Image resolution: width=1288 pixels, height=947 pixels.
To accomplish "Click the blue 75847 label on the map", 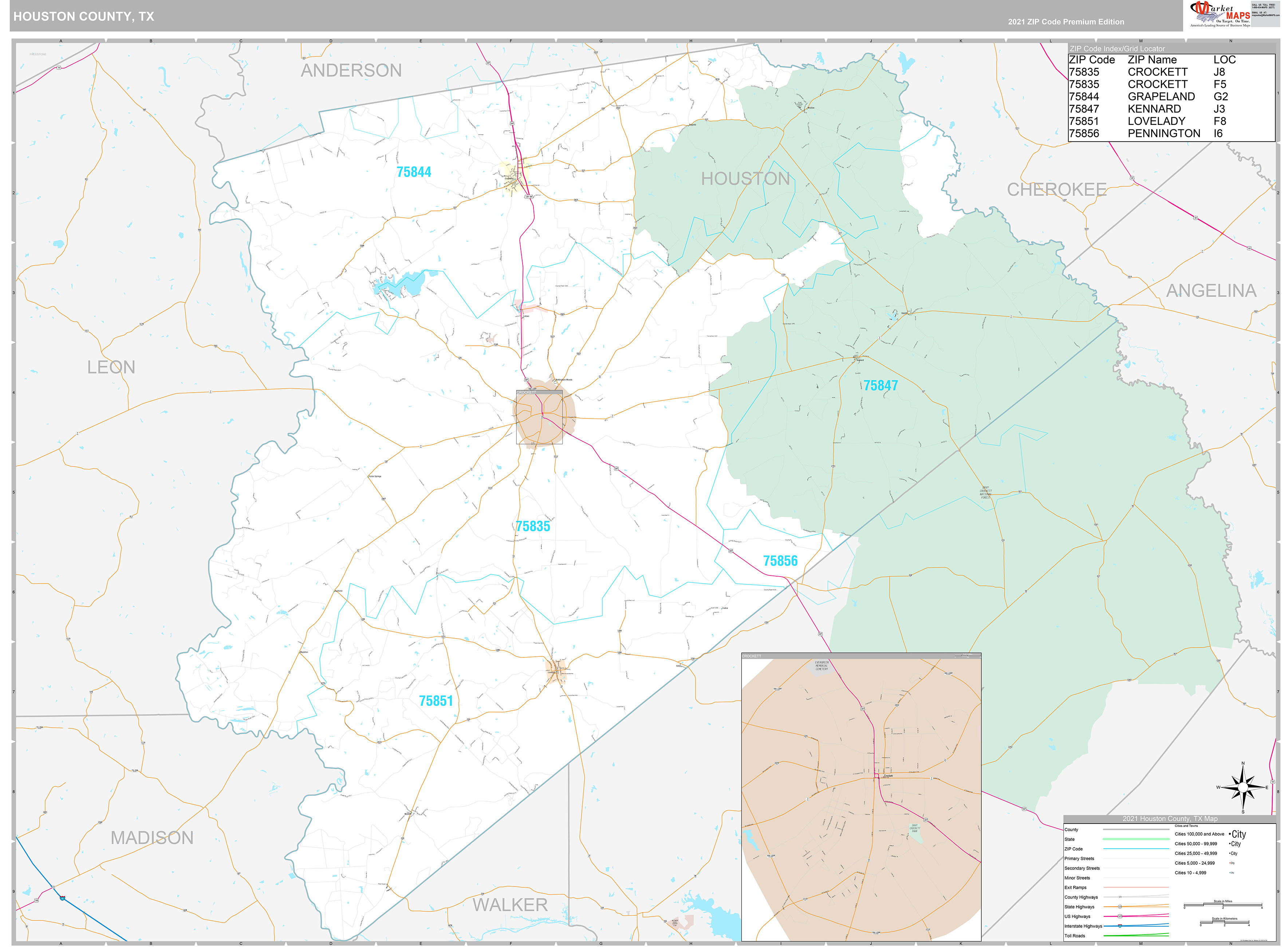I will (x=881, y=386).
